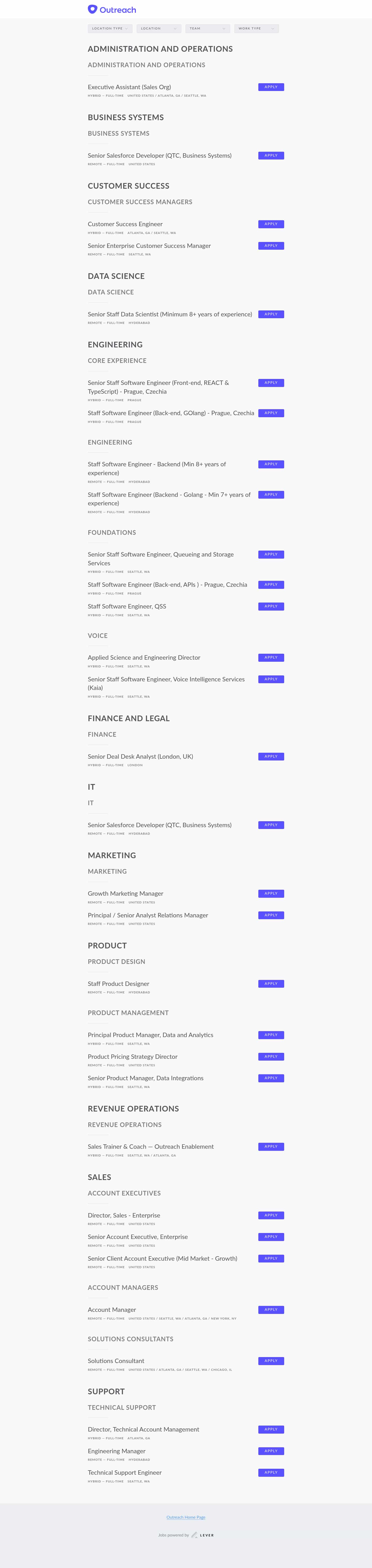372x1568 pixels.
Task: Apply to Staff Software Engineer, QSS
Action: tap(270, 606)
